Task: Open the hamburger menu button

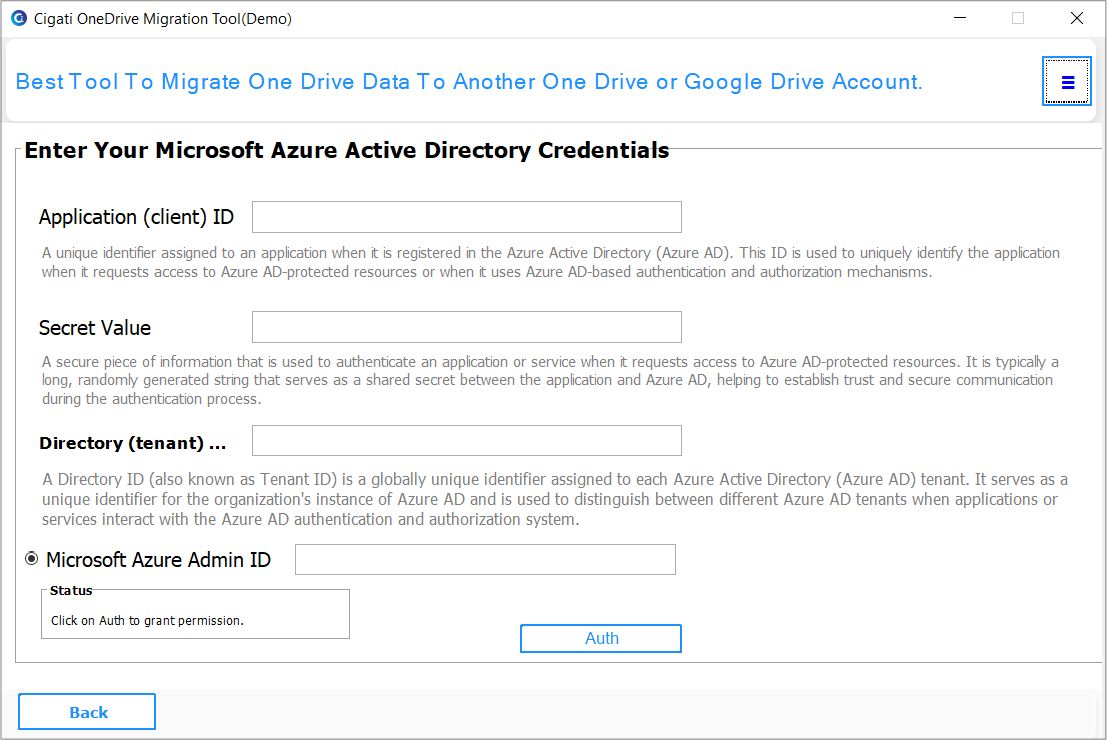Action: point(1067,82)
